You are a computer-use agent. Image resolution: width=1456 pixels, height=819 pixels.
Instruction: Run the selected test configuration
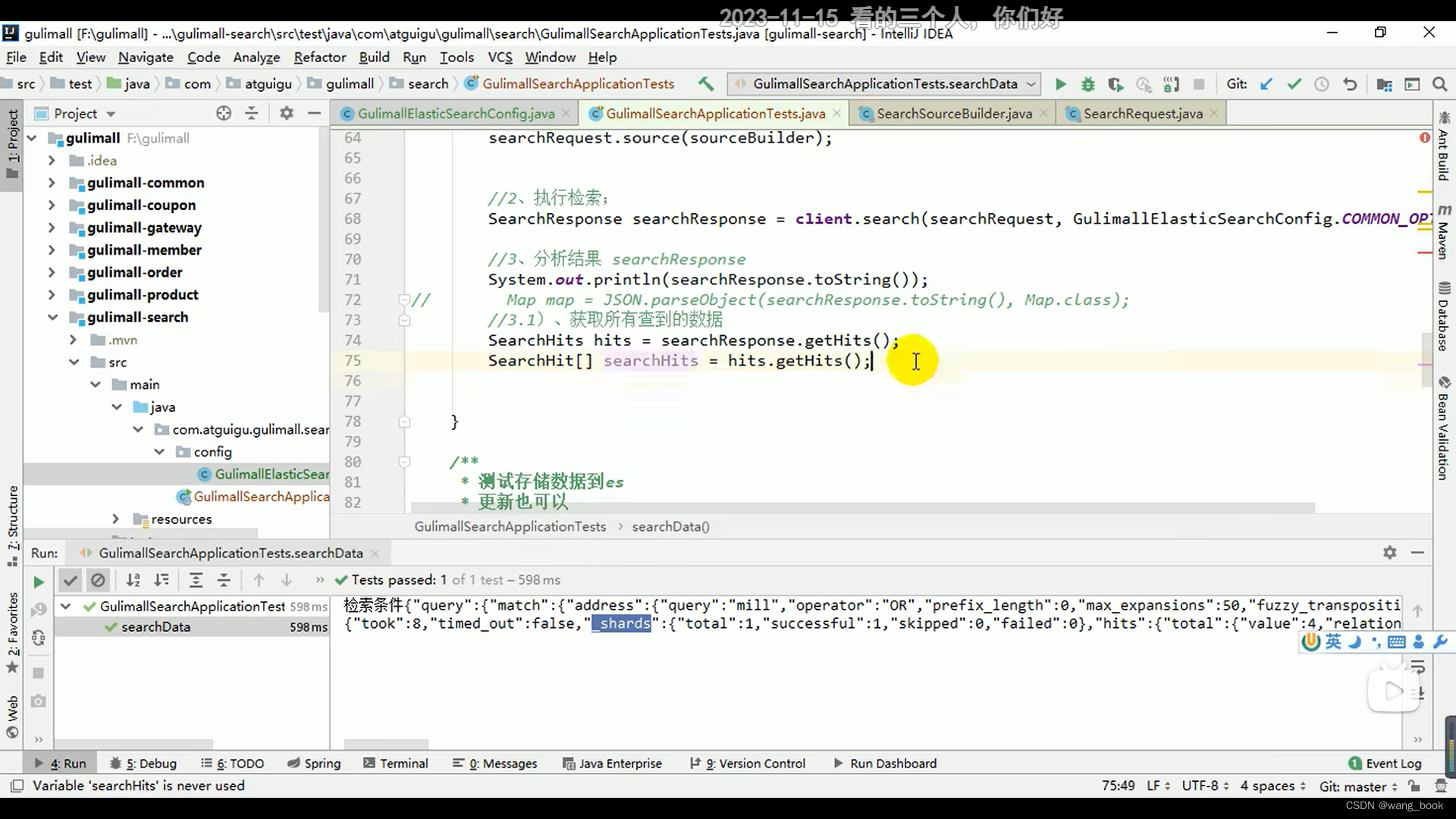(x=1061, y=84)
